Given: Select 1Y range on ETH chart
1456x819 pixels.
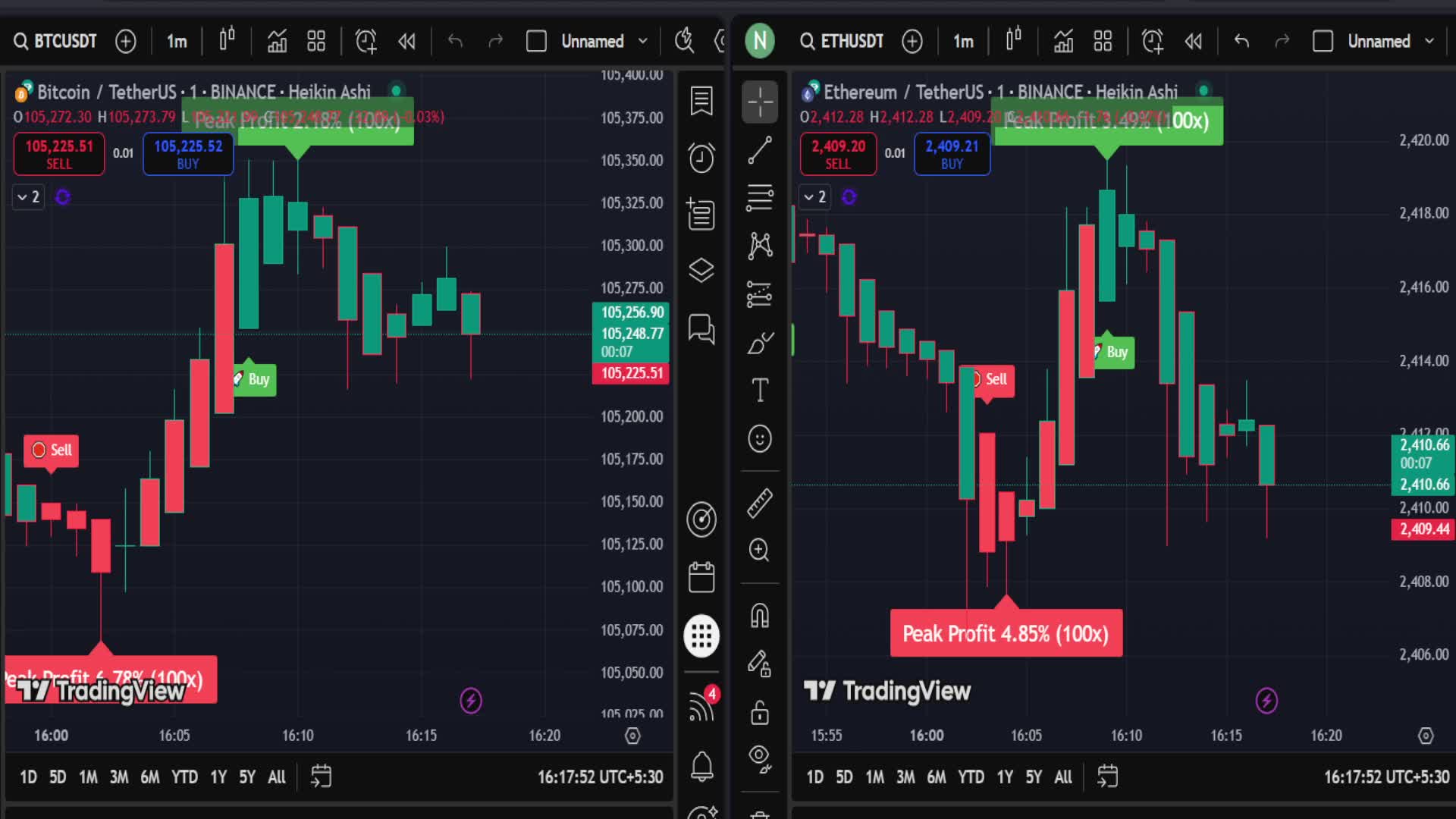Looking at the screenshot, I should (x=1005, y=777).
